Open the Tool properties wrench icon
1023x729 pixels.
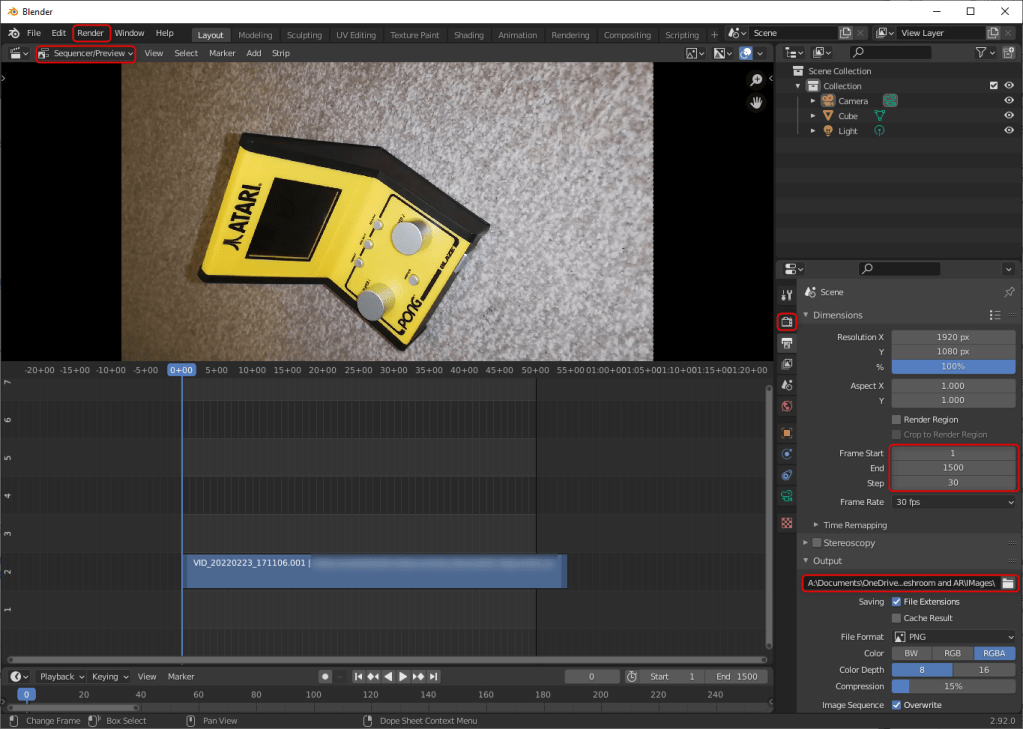point(787,294)
